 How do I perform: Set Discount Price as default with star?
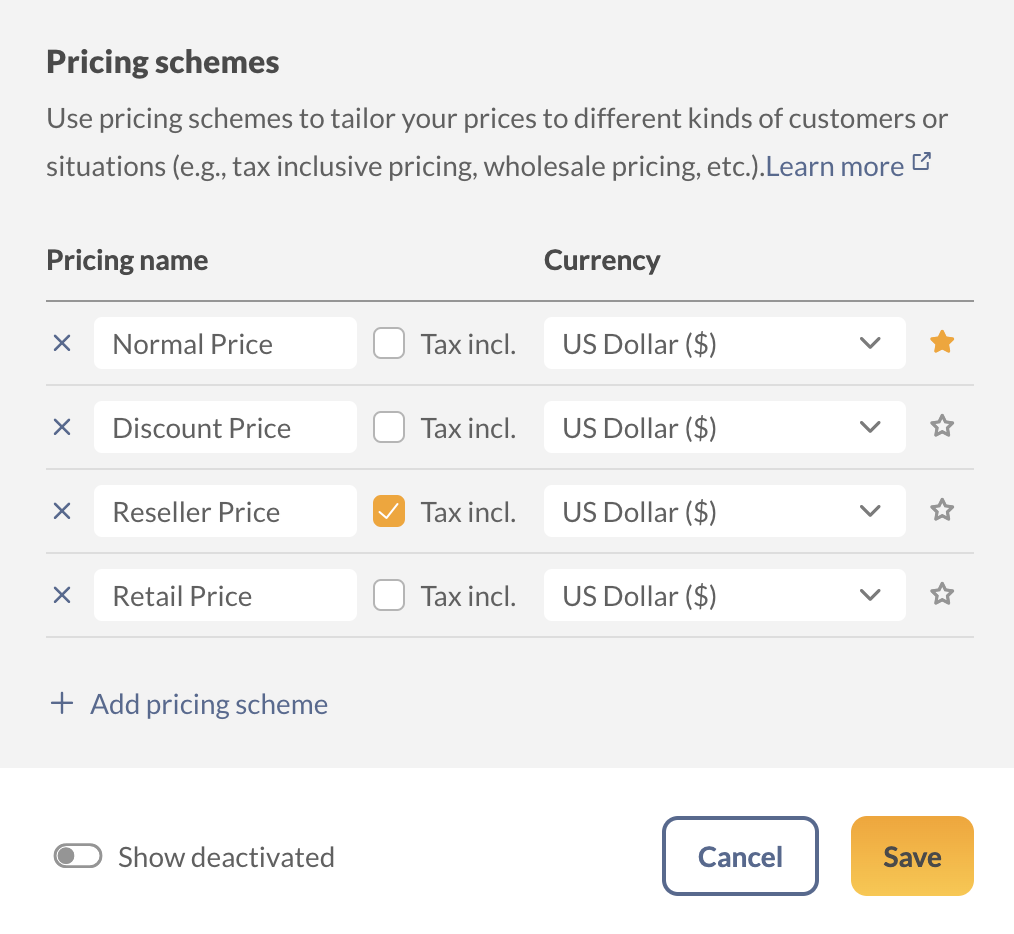pos(941,427)
